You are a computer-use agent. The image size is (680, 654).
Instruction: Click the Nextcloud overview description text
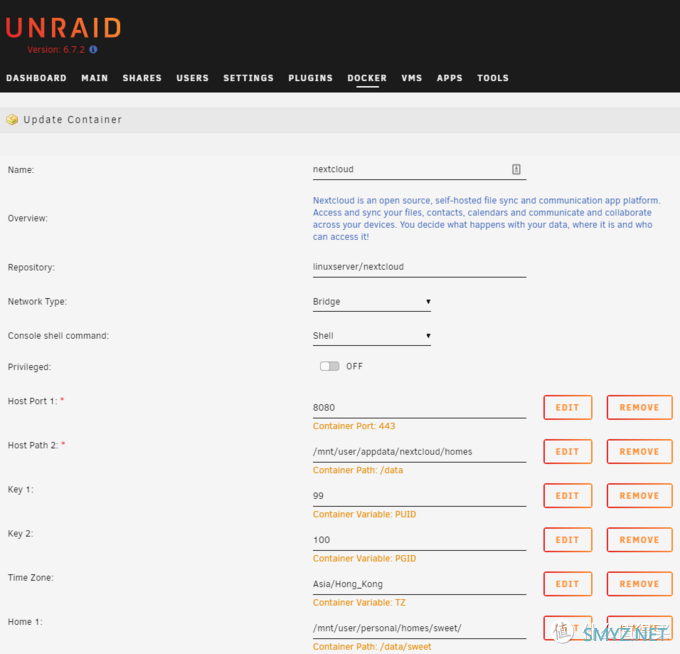click(x=486, y=219)
